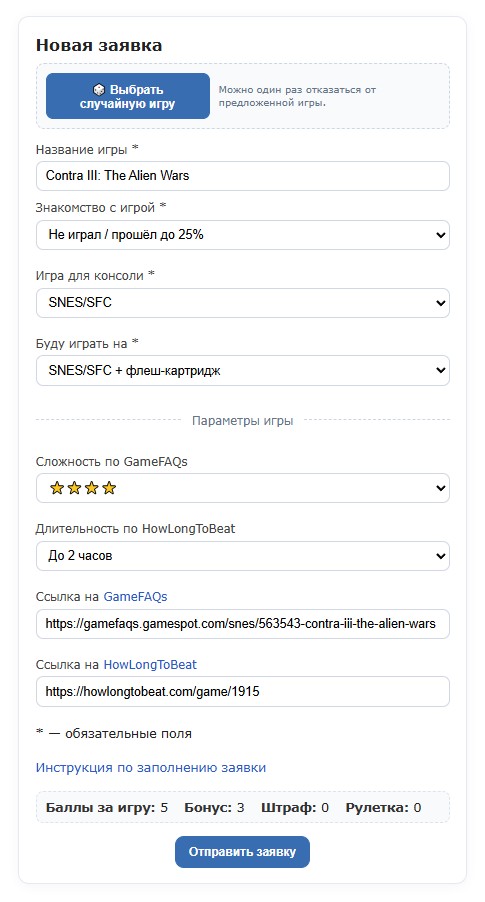
Task: Open the GameFAQs hyperlink in the label
Action: 135,597
